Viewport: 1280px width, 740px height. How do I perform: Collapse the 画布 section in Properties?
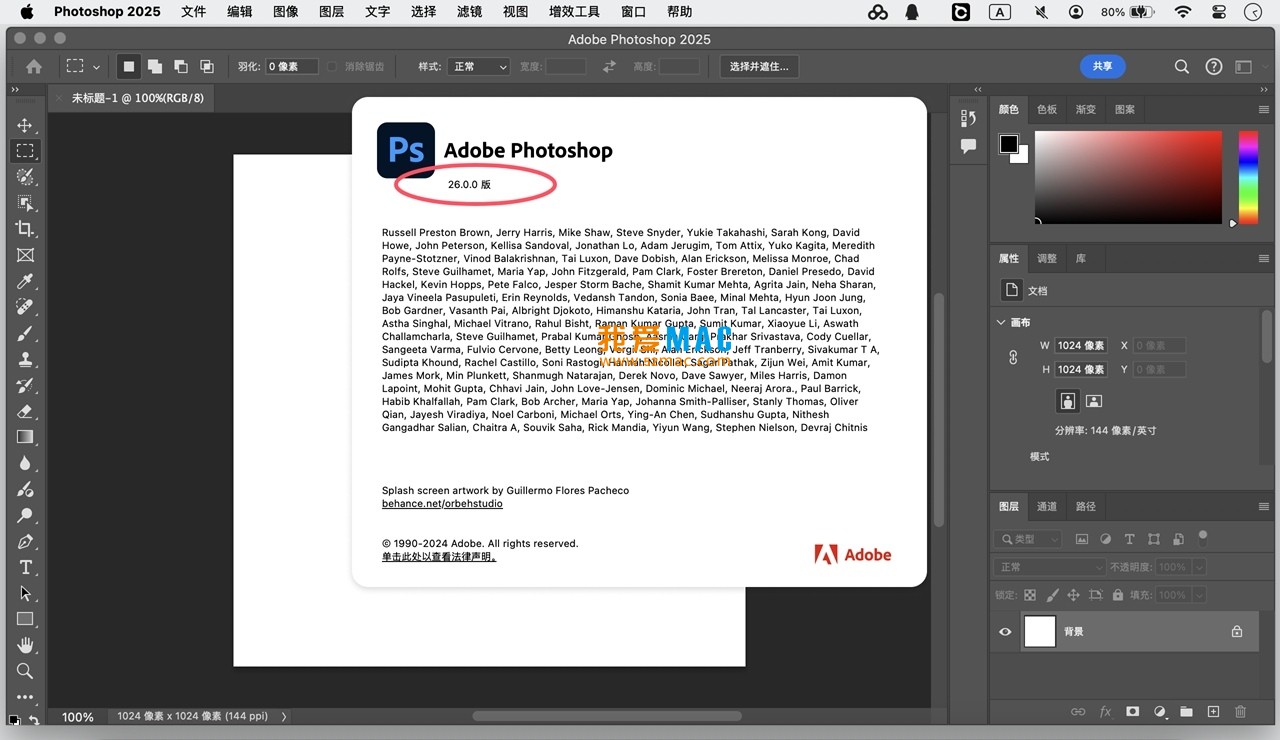(1000, 322)
